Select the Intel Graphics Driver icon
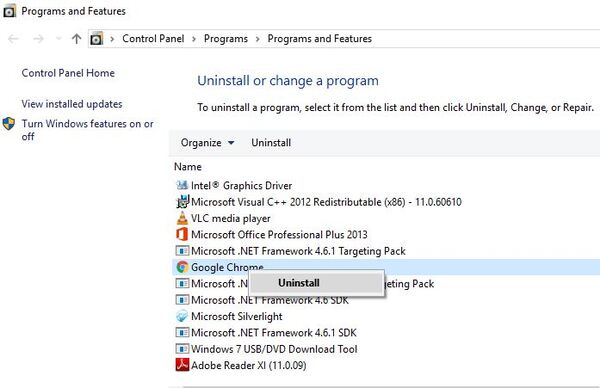 click(182, 185)
